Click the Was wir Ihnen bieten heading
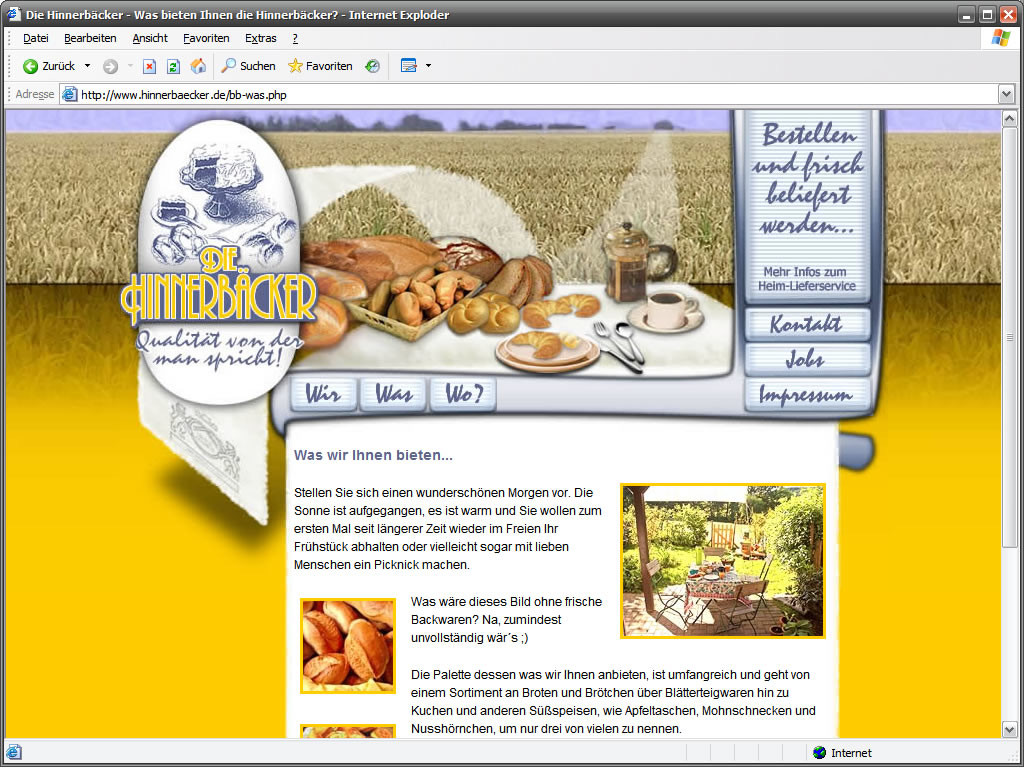 tap(373, 455)
